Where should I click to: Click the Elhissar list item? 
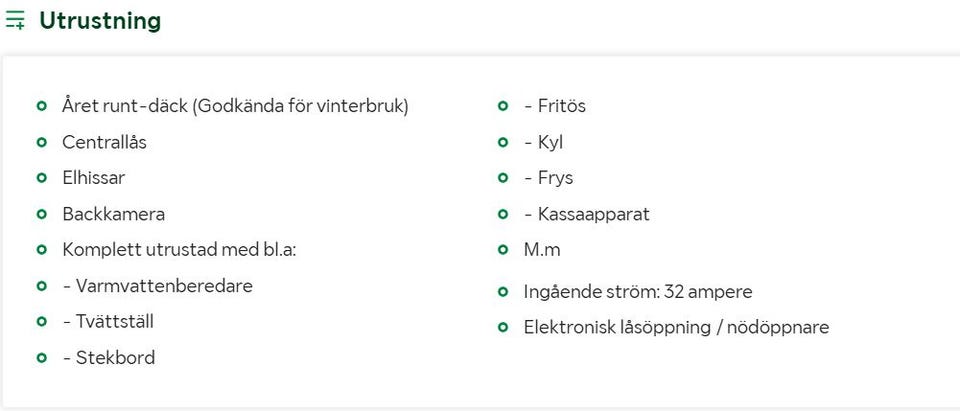[x=94, y=178]
